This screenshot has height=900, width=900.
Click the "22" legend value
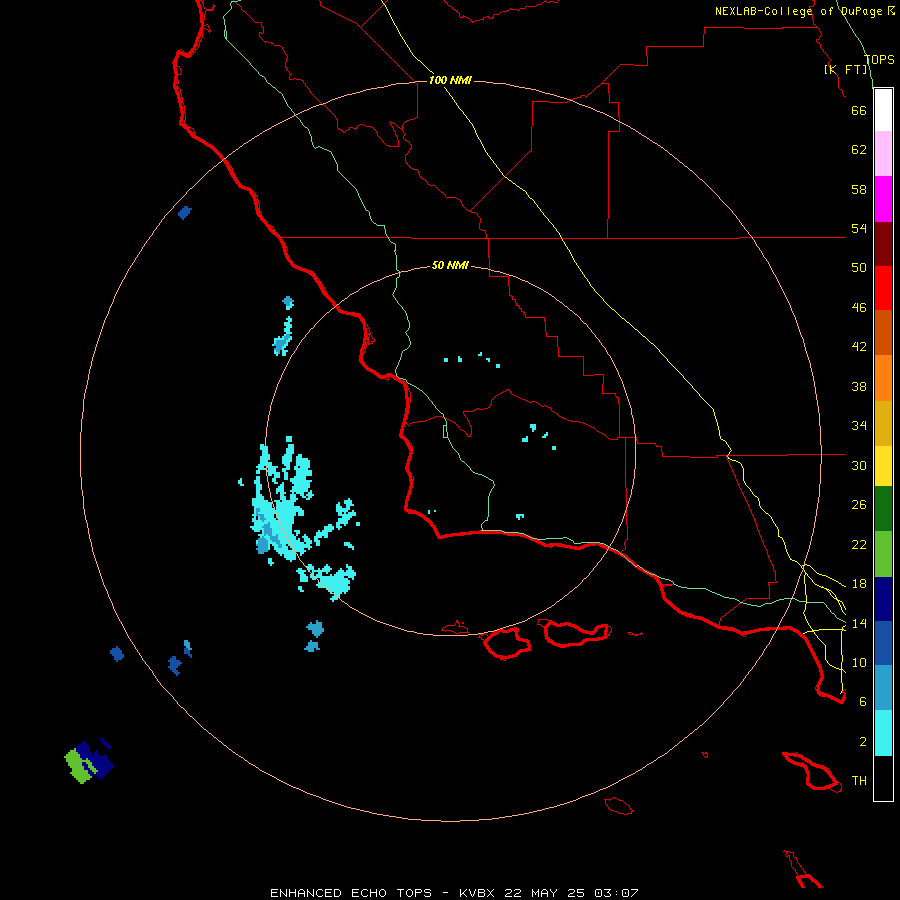[x=859, y=544]
